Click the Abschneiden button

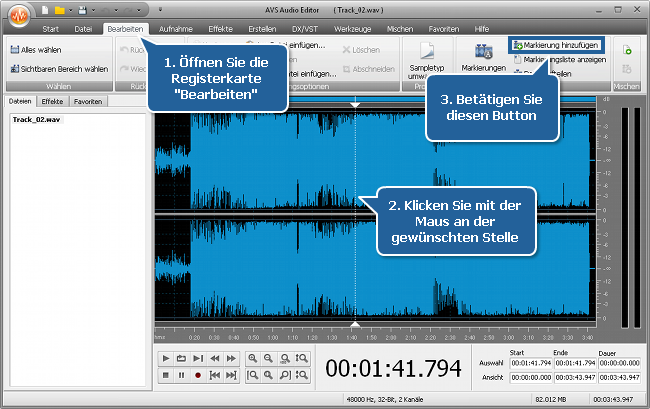tap(369, 69)
